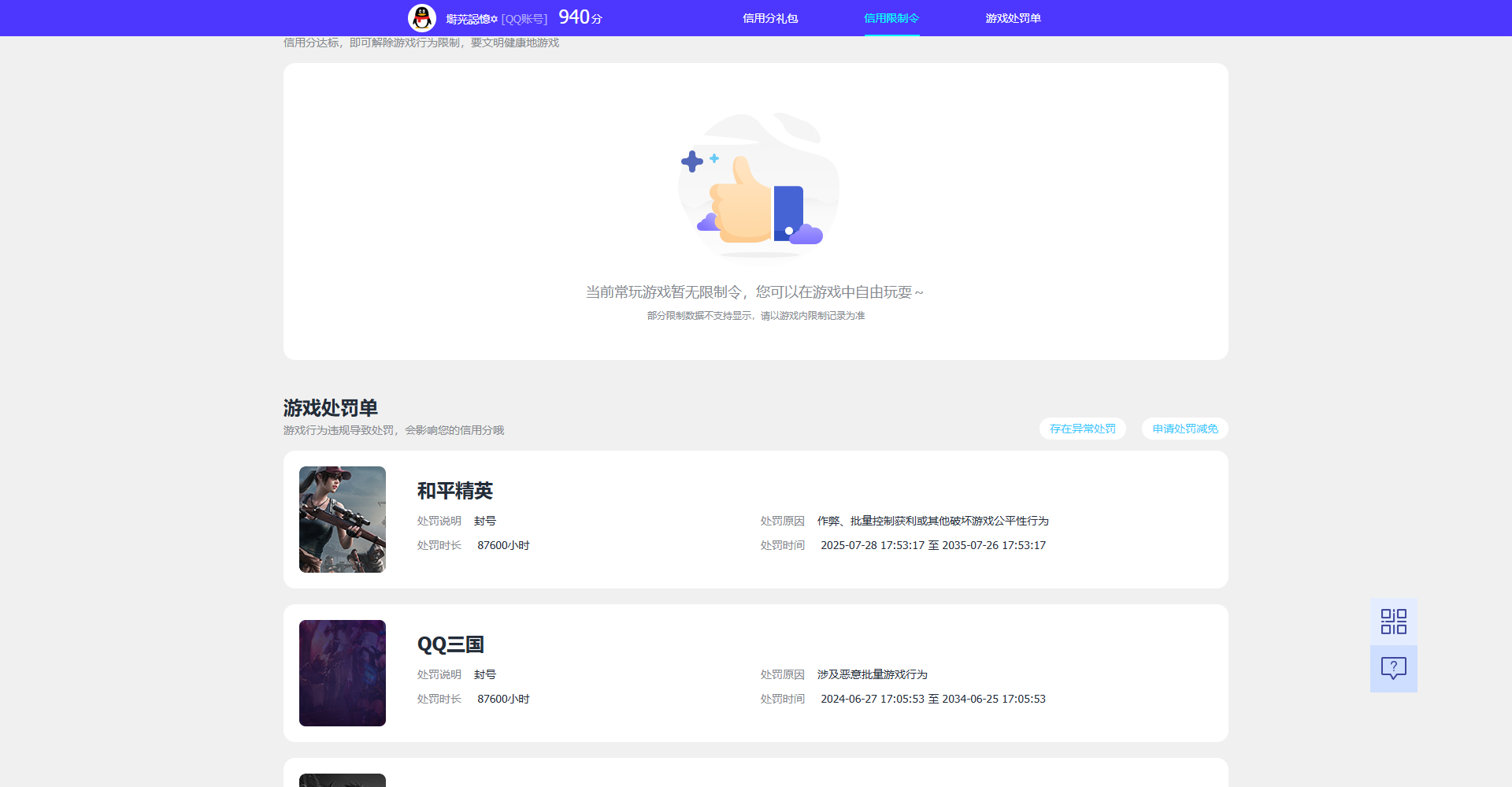Switch to the 信用分礼包 tab

tap(769, 17)
